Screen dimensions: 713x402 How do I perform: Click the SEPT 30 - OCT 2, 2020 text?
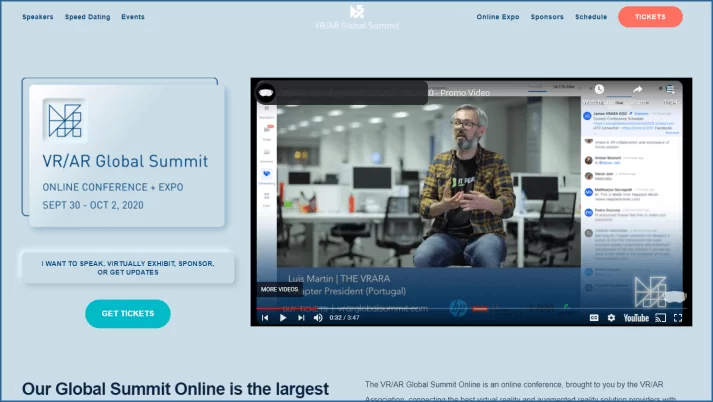[x=93, y=205]
